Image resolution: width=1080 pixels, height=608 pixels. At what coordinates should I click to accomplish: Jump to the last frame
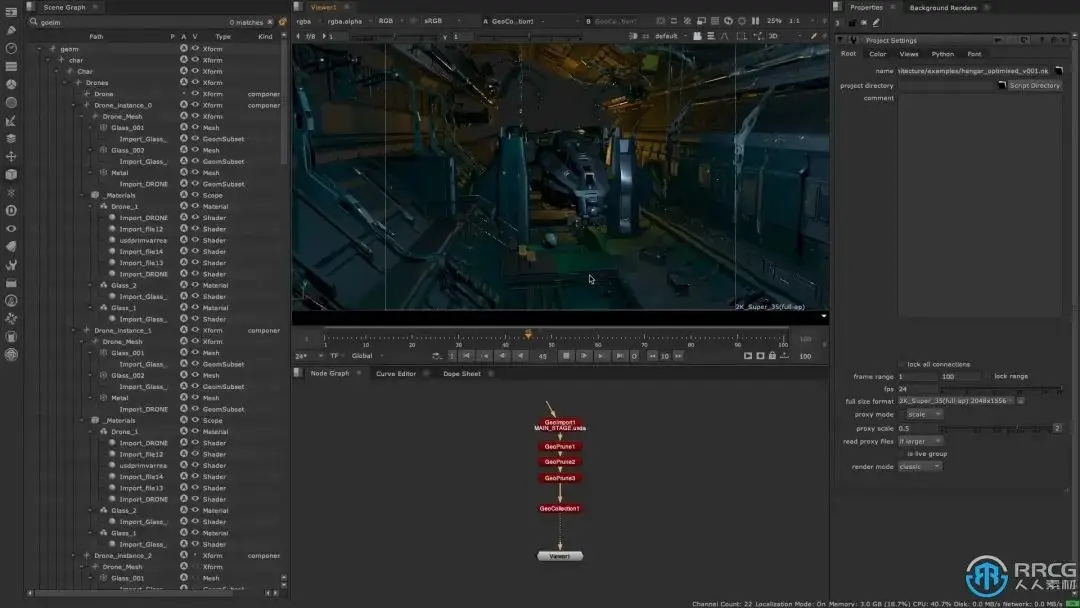[x=620, y=356]
